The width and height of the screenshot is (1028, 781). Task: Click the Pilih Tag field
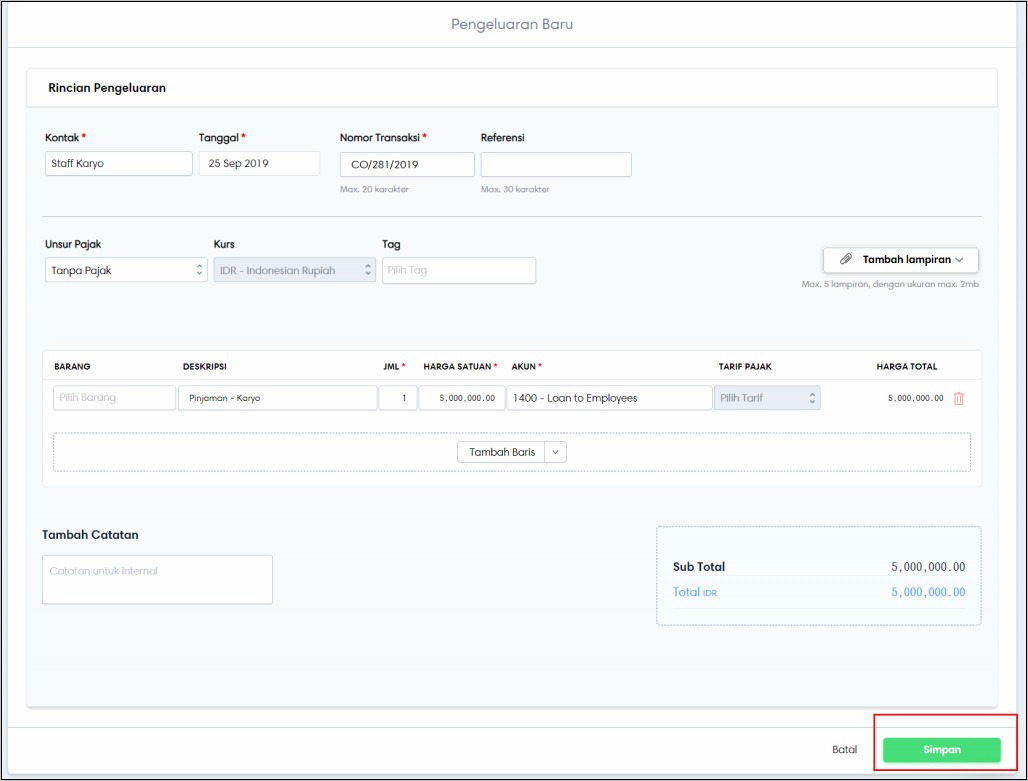coord(459,270)
